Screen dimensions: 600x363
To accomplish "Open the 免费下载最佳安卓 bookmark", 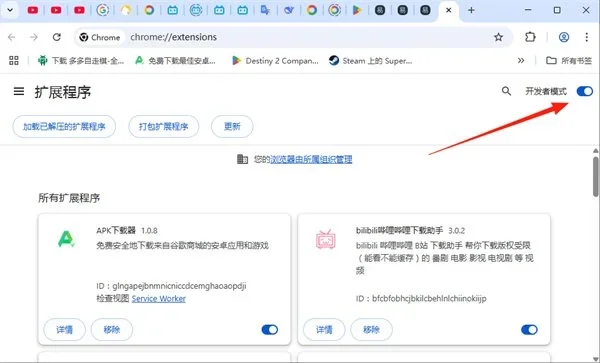I will [x=175, y=60].
